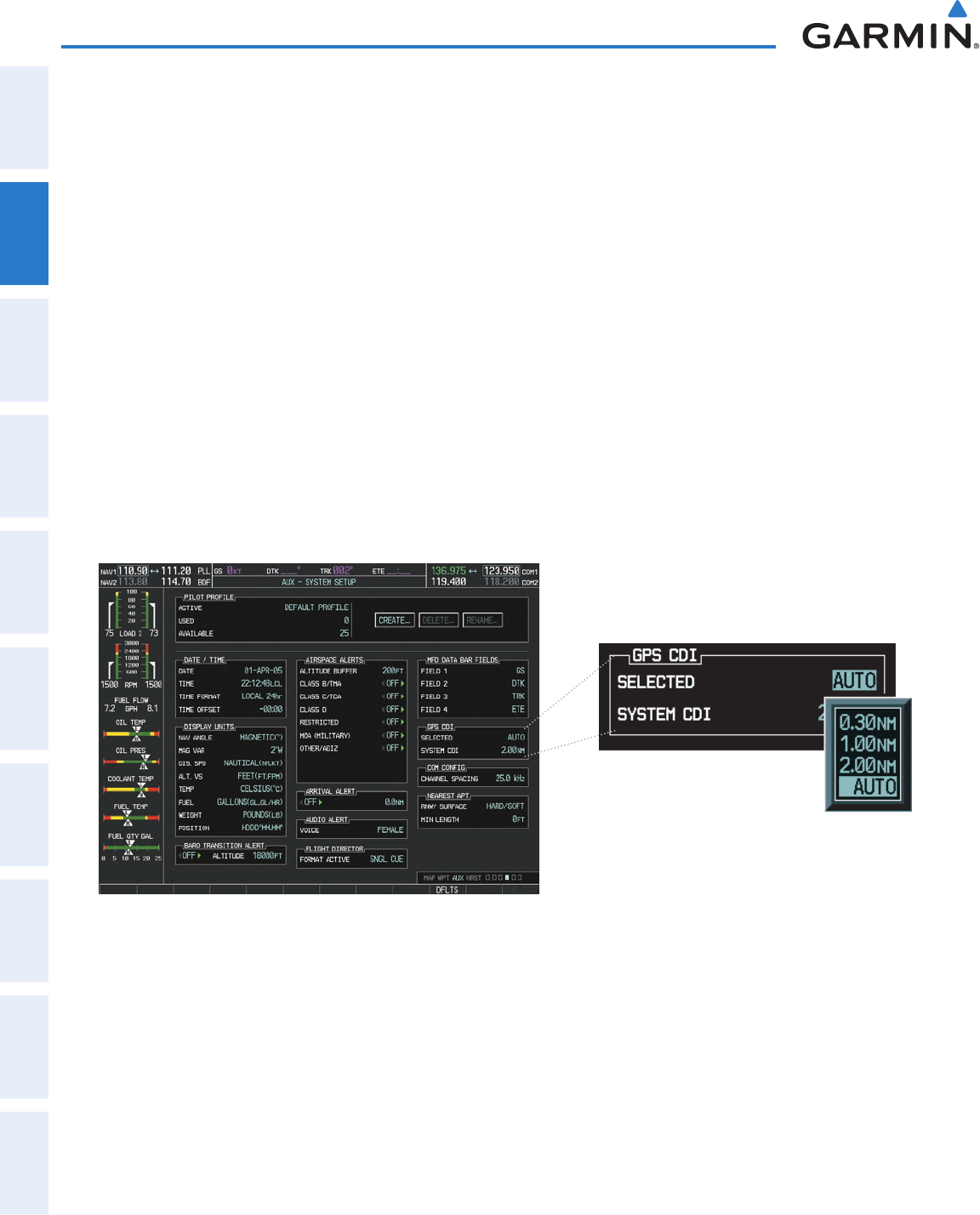The height and width of the screenshot is (1215, 980).
Task: Open the WEIGHT POUNDS units field
Action: (x=263, y=814)
